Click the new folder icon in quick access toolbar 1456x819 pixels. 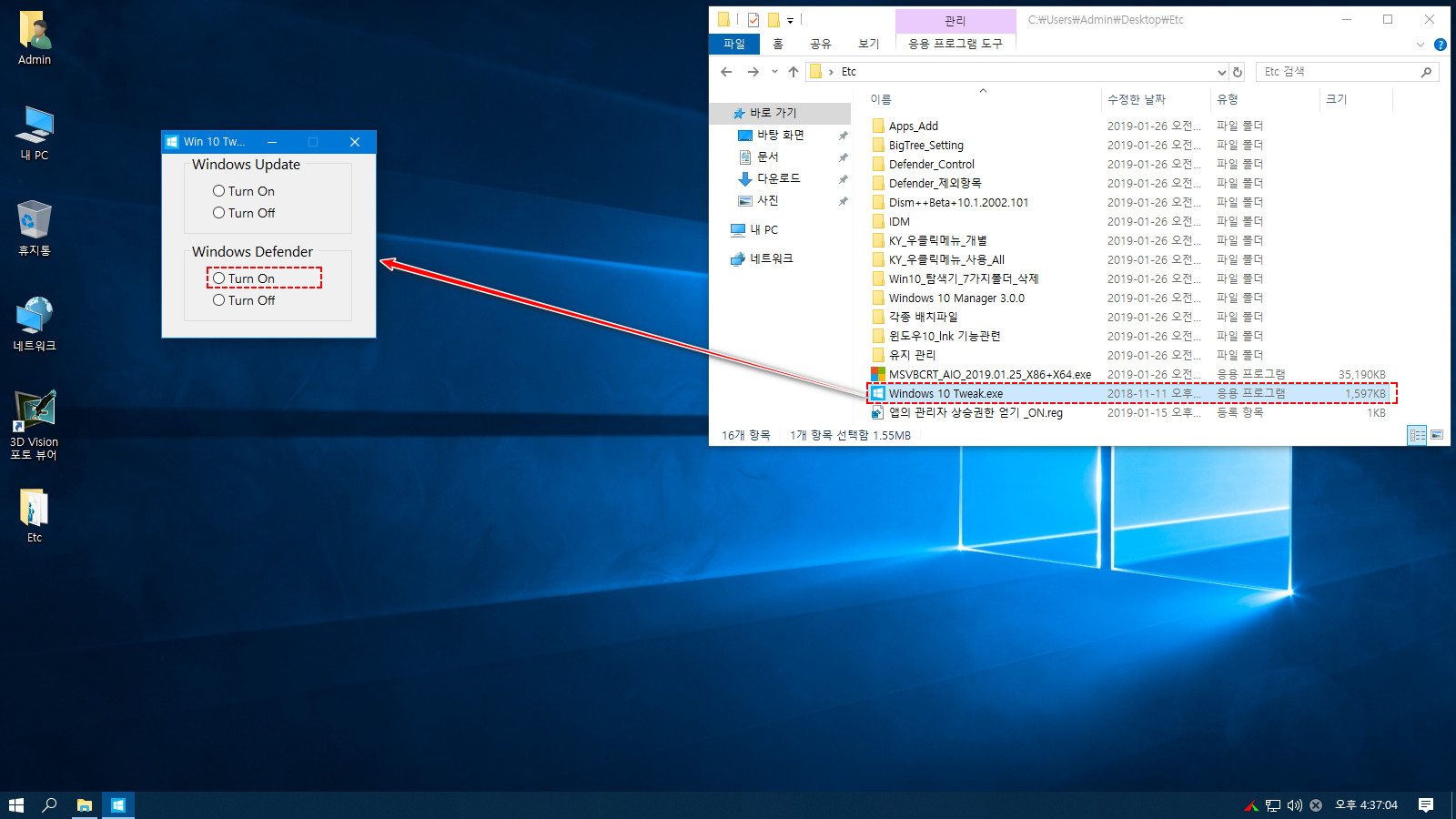pos(773,19)
